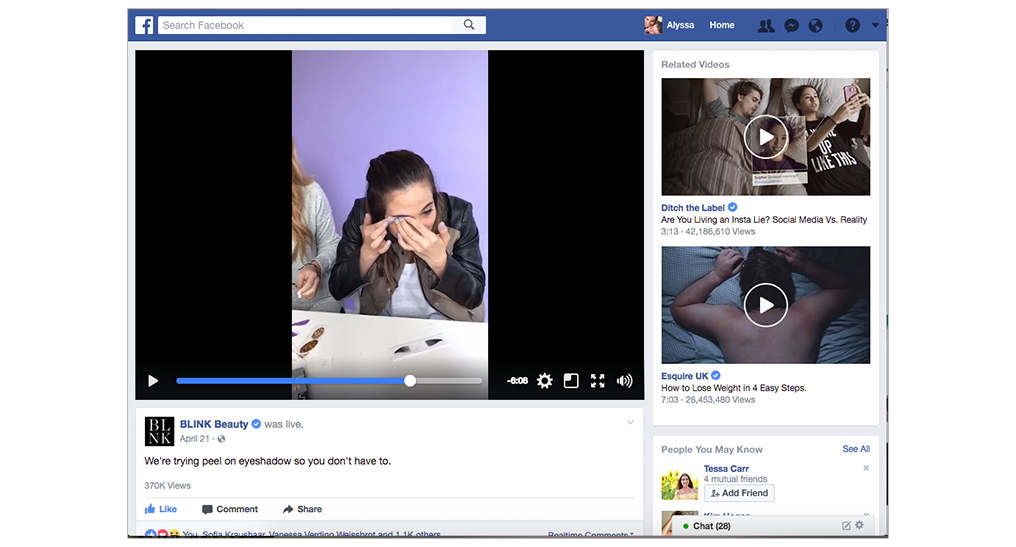The height and width of the screenshot is (547, 1016).
Task: Compose new chat message icon
Action: [x=846, y=526]
